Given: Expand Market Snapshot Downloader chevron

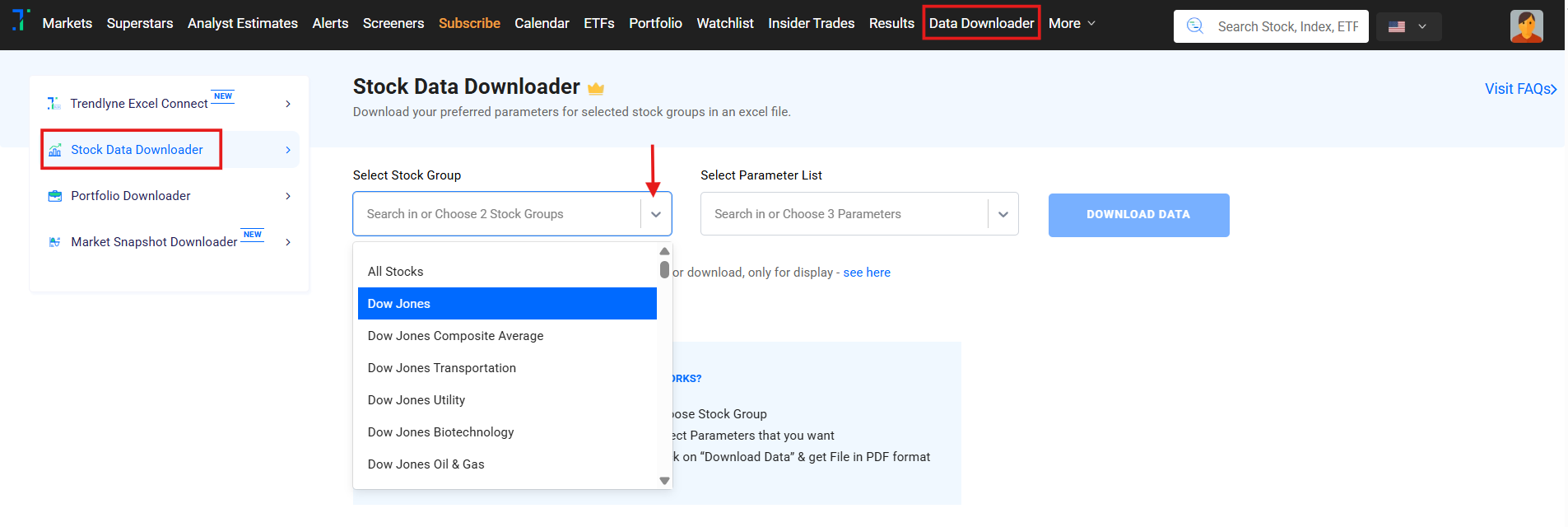Looking at the screenshot, I should pos(288,242).
